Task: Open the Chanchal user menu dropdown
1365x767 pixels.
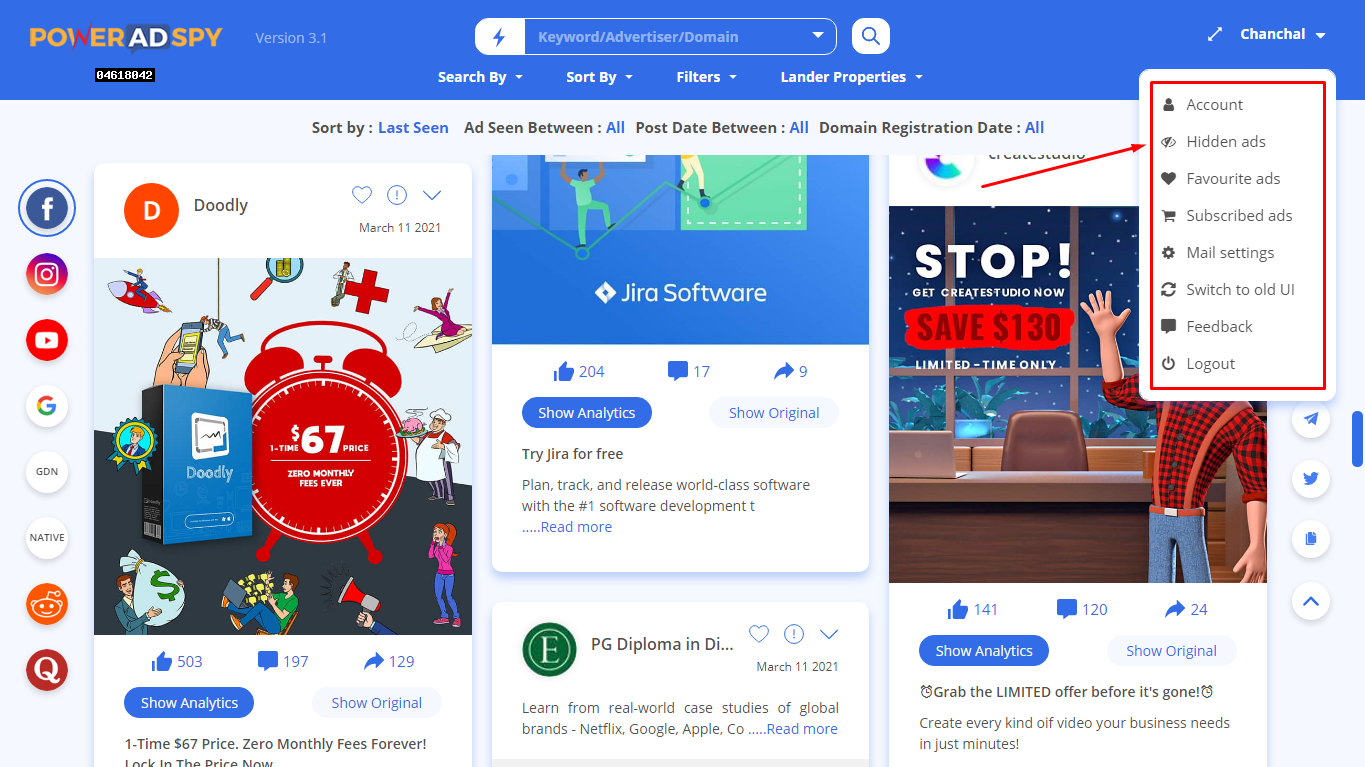Action: (1283, 34)
